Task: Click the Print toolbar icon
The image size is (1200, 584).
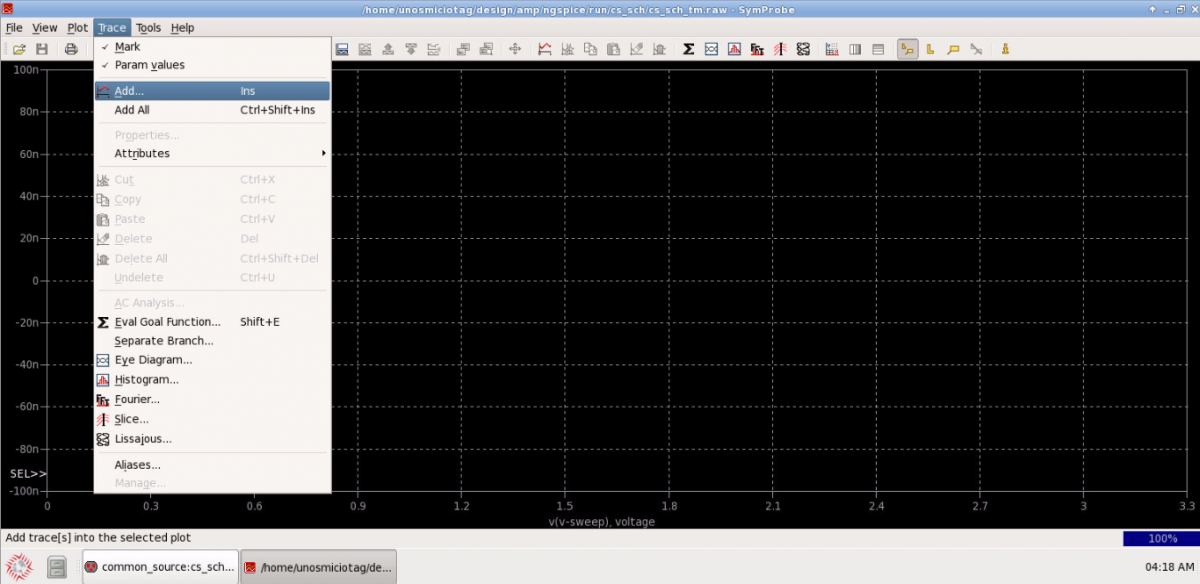Action: point(71,49)
